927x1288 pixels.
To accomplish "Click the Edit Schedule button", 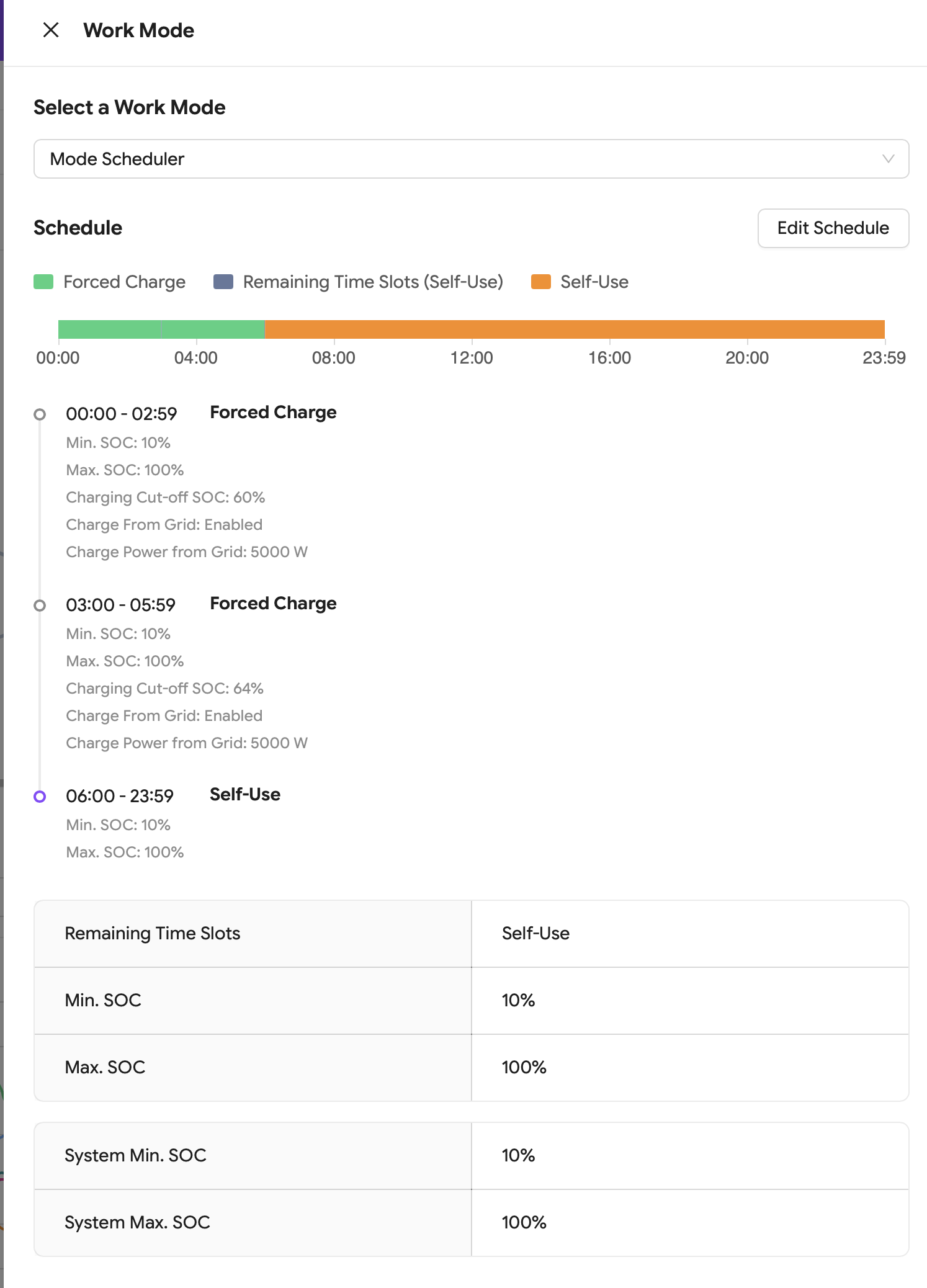I will [833, 228].
